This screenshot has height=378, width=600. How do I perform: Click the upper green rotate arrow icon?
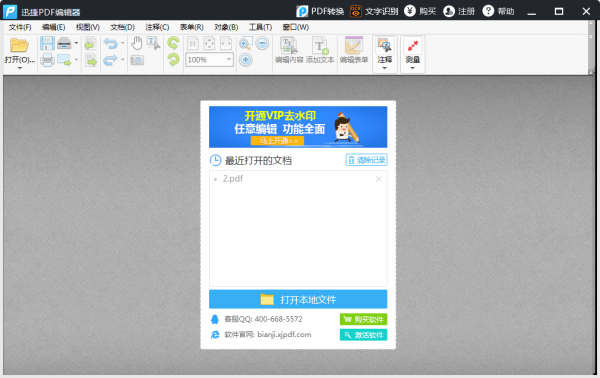[173, 43]
